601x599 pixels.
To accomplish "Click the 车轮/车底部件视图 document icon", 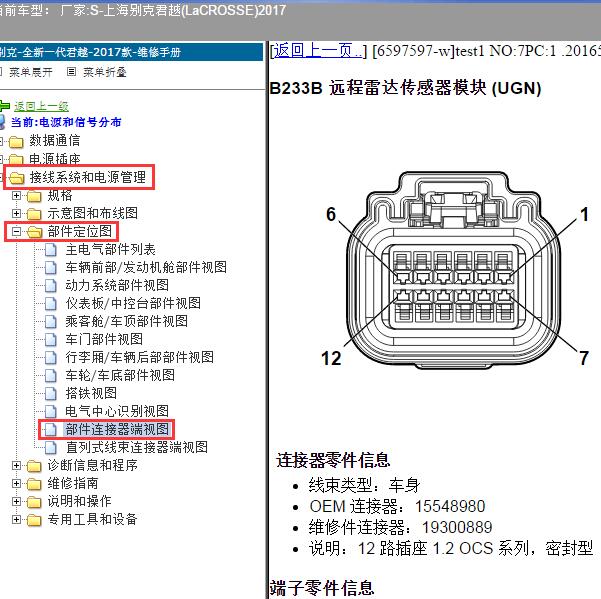I will [51, 376].
